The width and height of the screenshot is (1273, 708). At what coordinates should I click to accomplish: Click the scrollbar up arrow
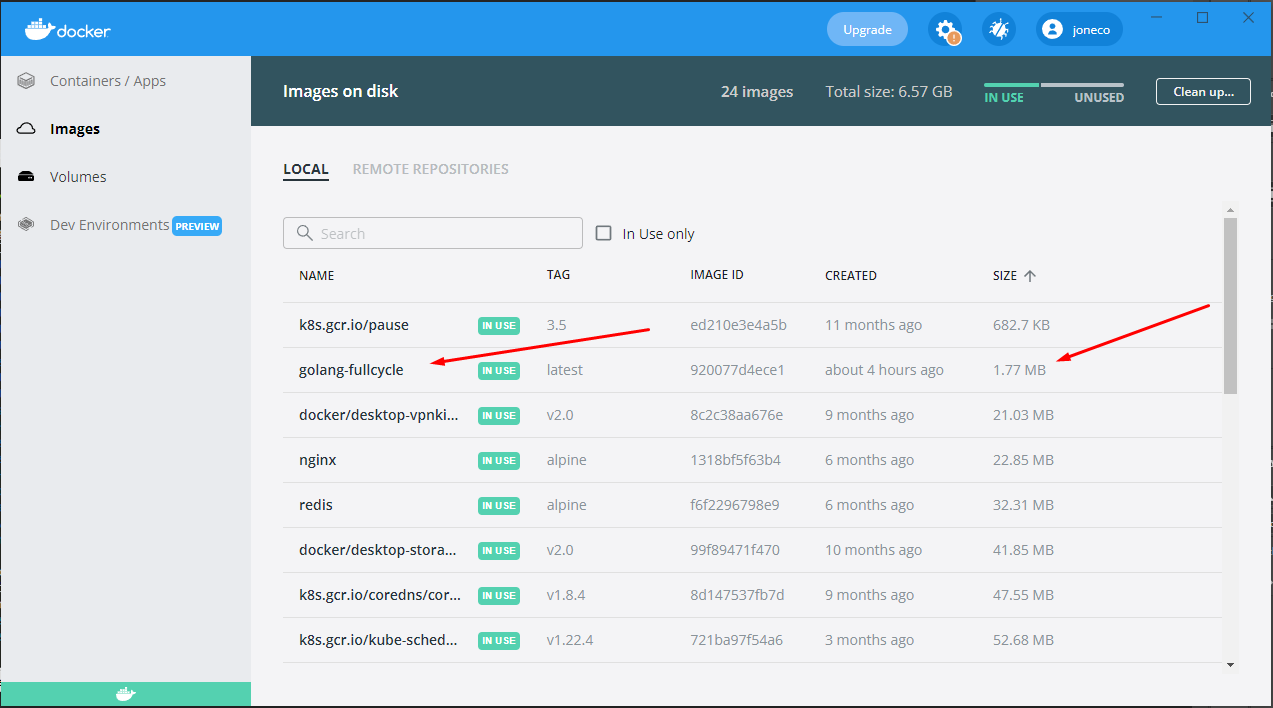[1230, 210]
